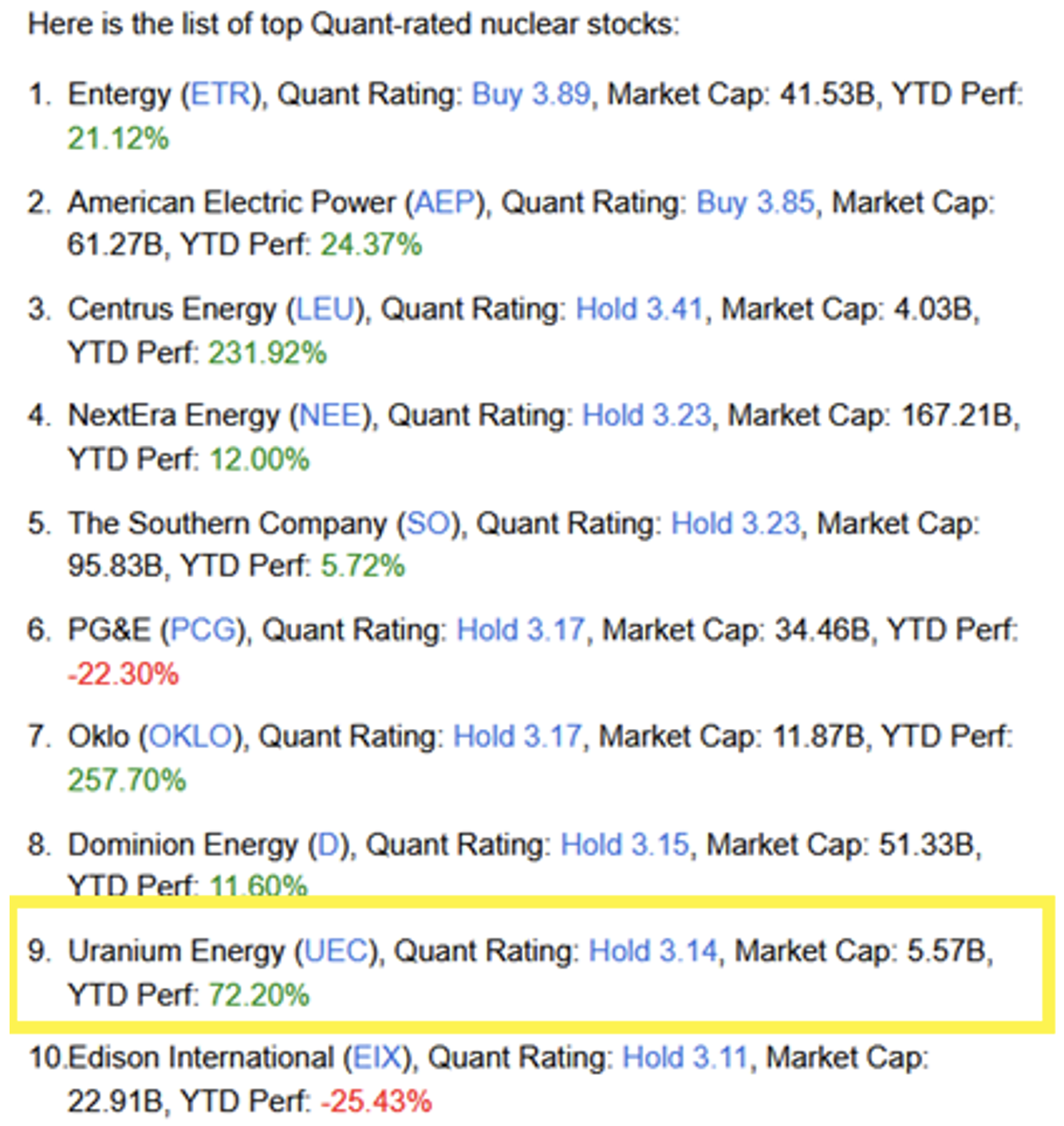Open the NEE ticker link
Image resolution: width=1064 pixels, height=1126 pixels.
click(x=330, y=416)
